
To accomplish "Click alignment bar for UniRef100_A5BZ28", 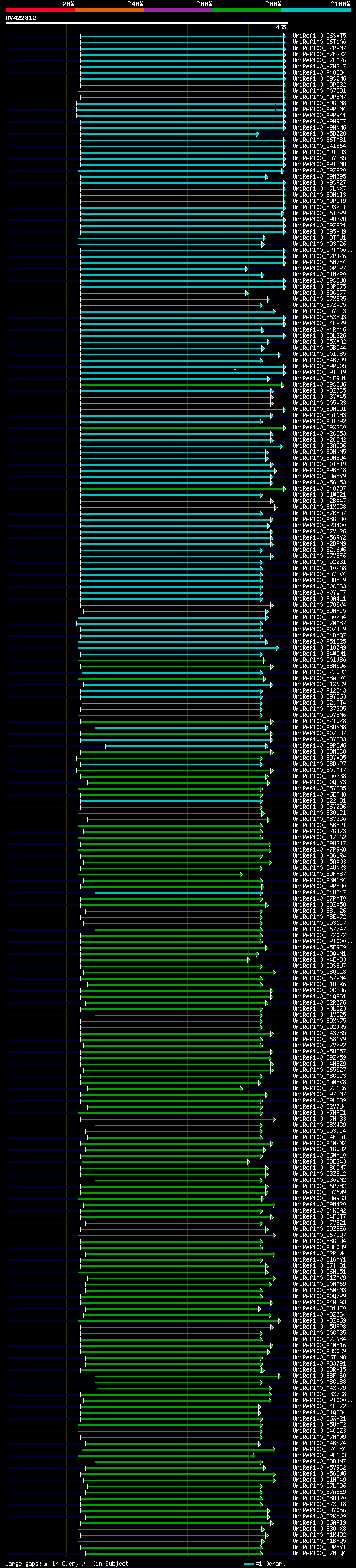I will 169,134.
